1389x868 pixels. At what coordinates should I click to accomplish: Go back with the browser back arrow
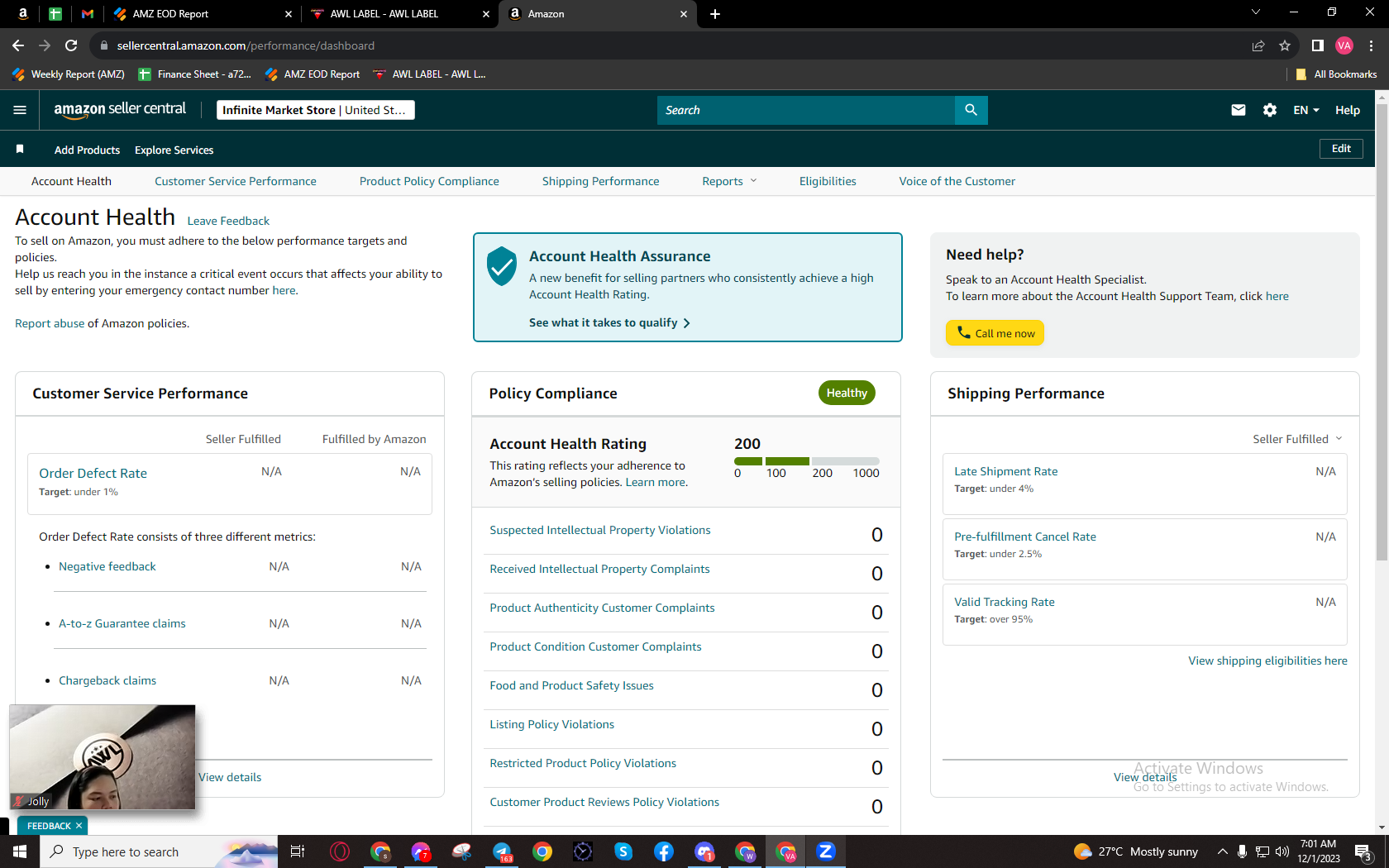pyautogui.click(x=18, y=45)
